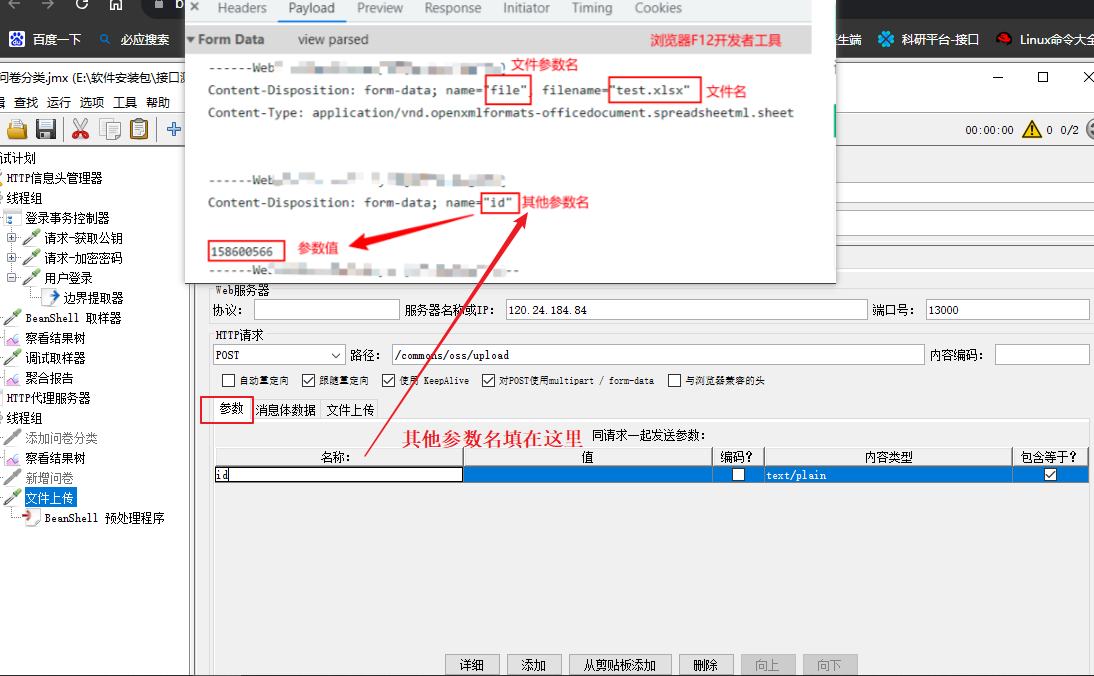Click the id parameter name input field
This screenshot has height=676, width=1094.
(x=337, y=474)
